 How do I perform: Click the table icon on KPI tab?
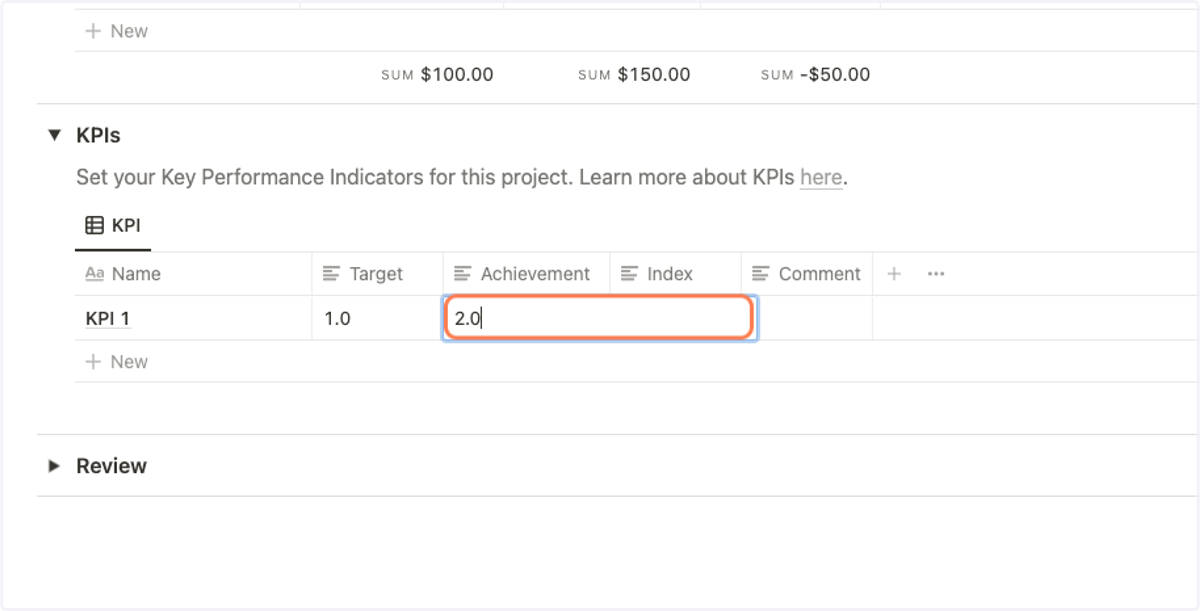94,226
